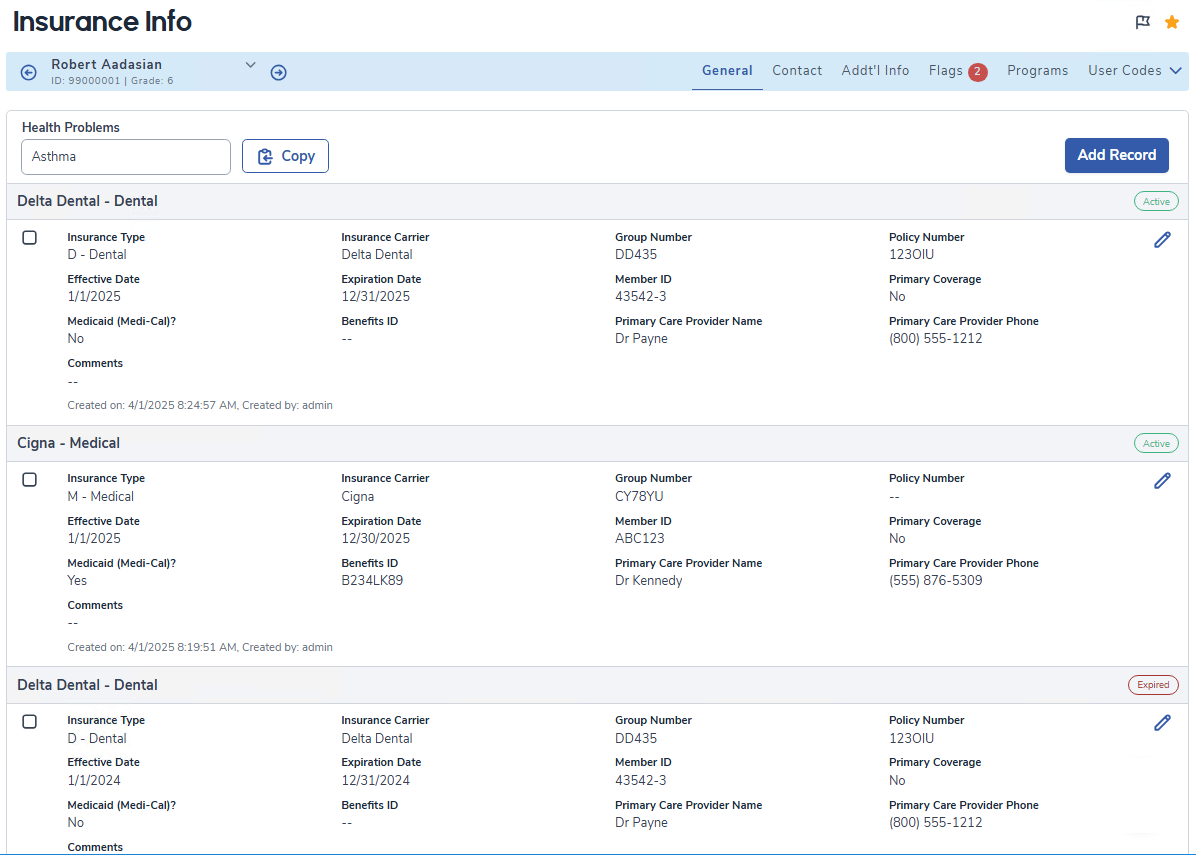
Task: Click the expiration date 12/31/2024
Action: coord(376,780)
